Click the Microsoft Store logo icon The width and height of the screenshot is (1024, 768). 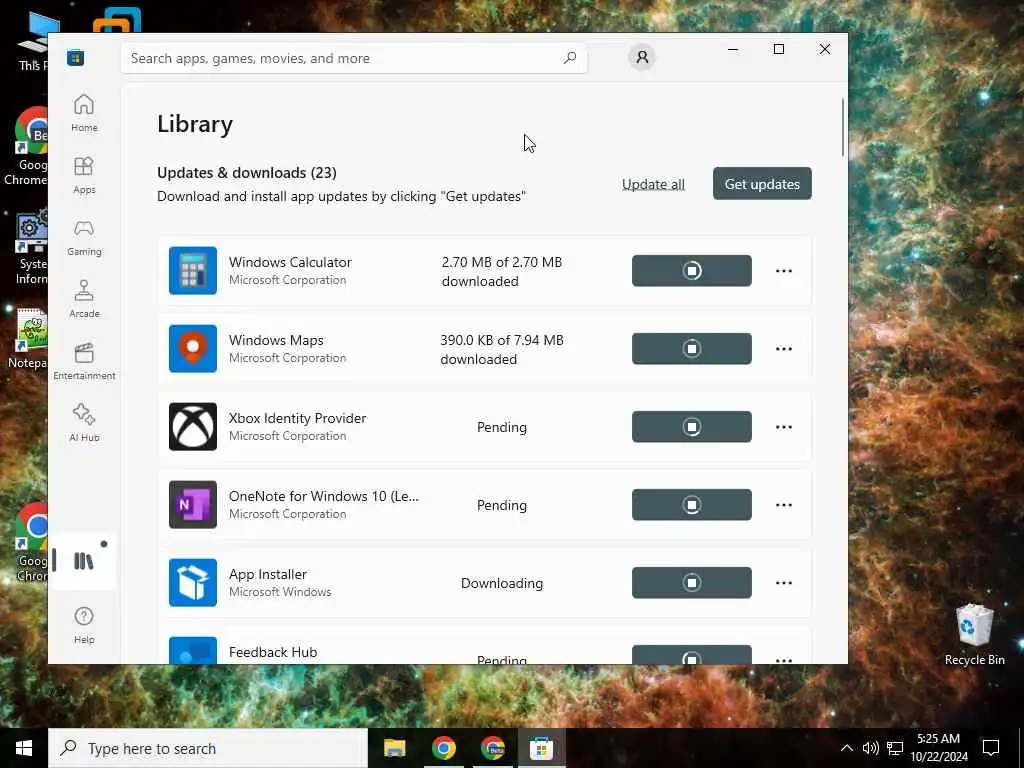(75, 57)
